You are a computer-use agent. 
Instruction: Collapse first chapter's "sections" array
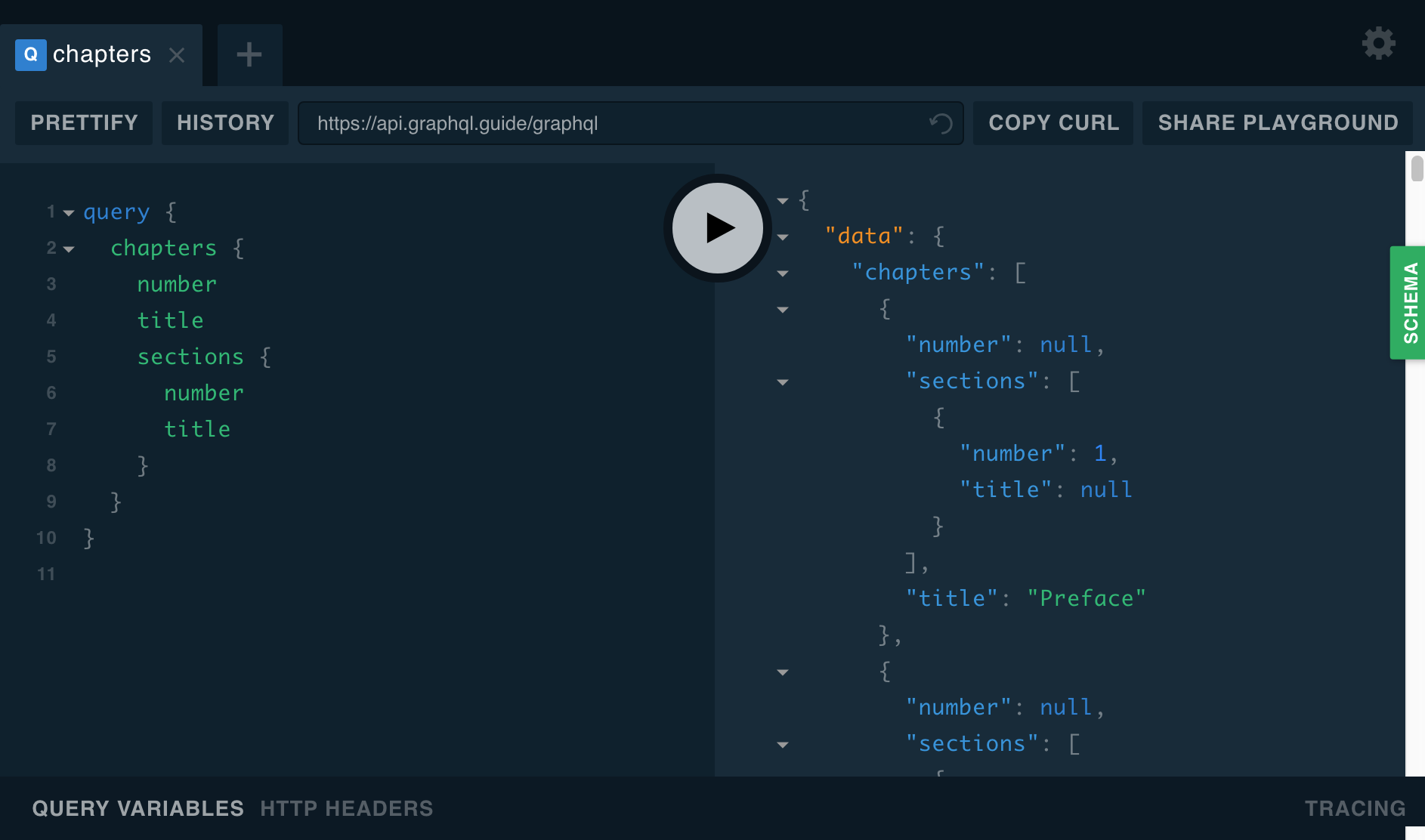(x=783, y=382)
